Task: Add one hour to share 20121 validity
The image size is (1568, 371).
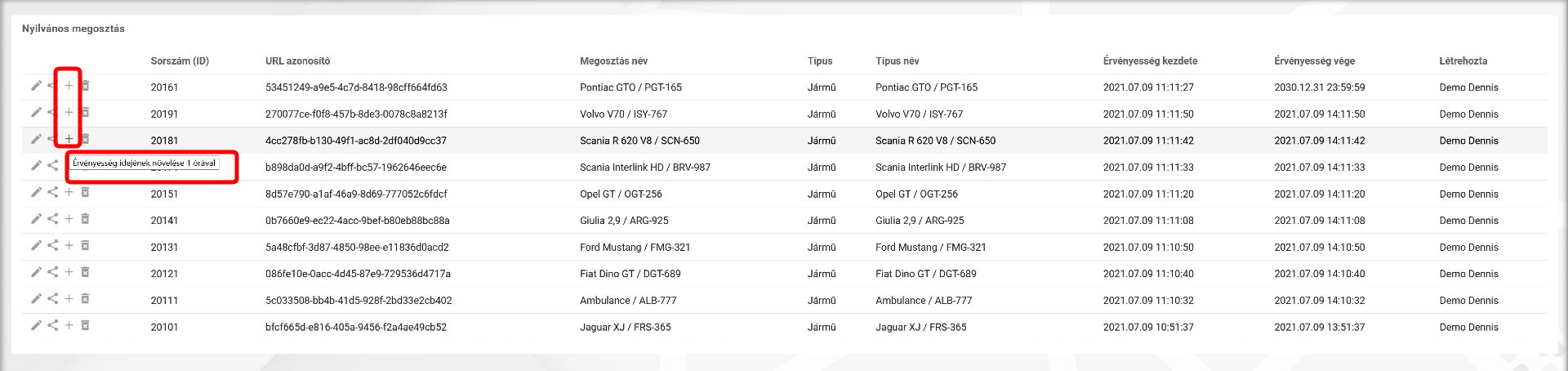Action: click(x=69, y=272)
